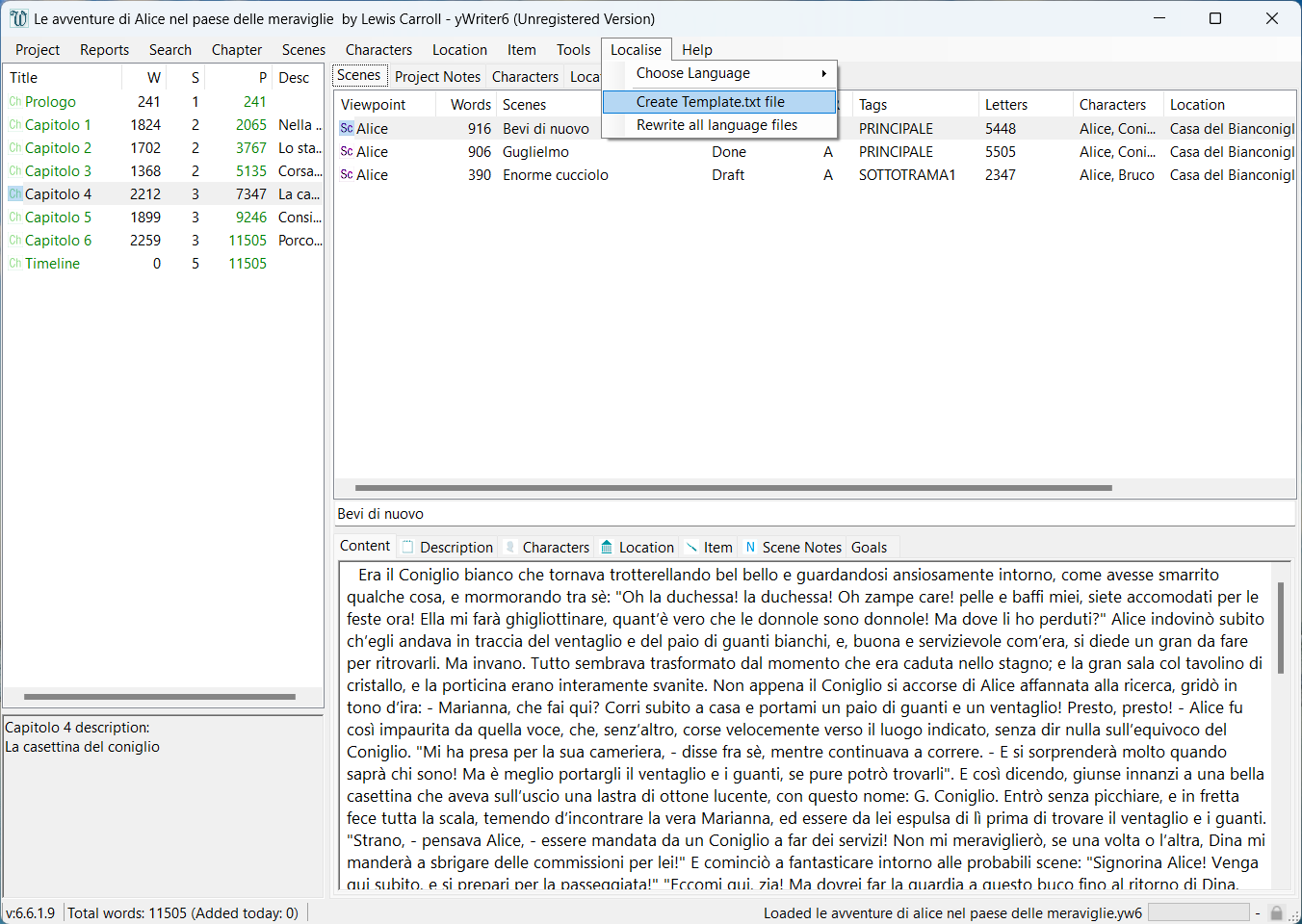Open the Tools menu
Viewport: 1302px width, 924px height.
[x=573, y=49]
